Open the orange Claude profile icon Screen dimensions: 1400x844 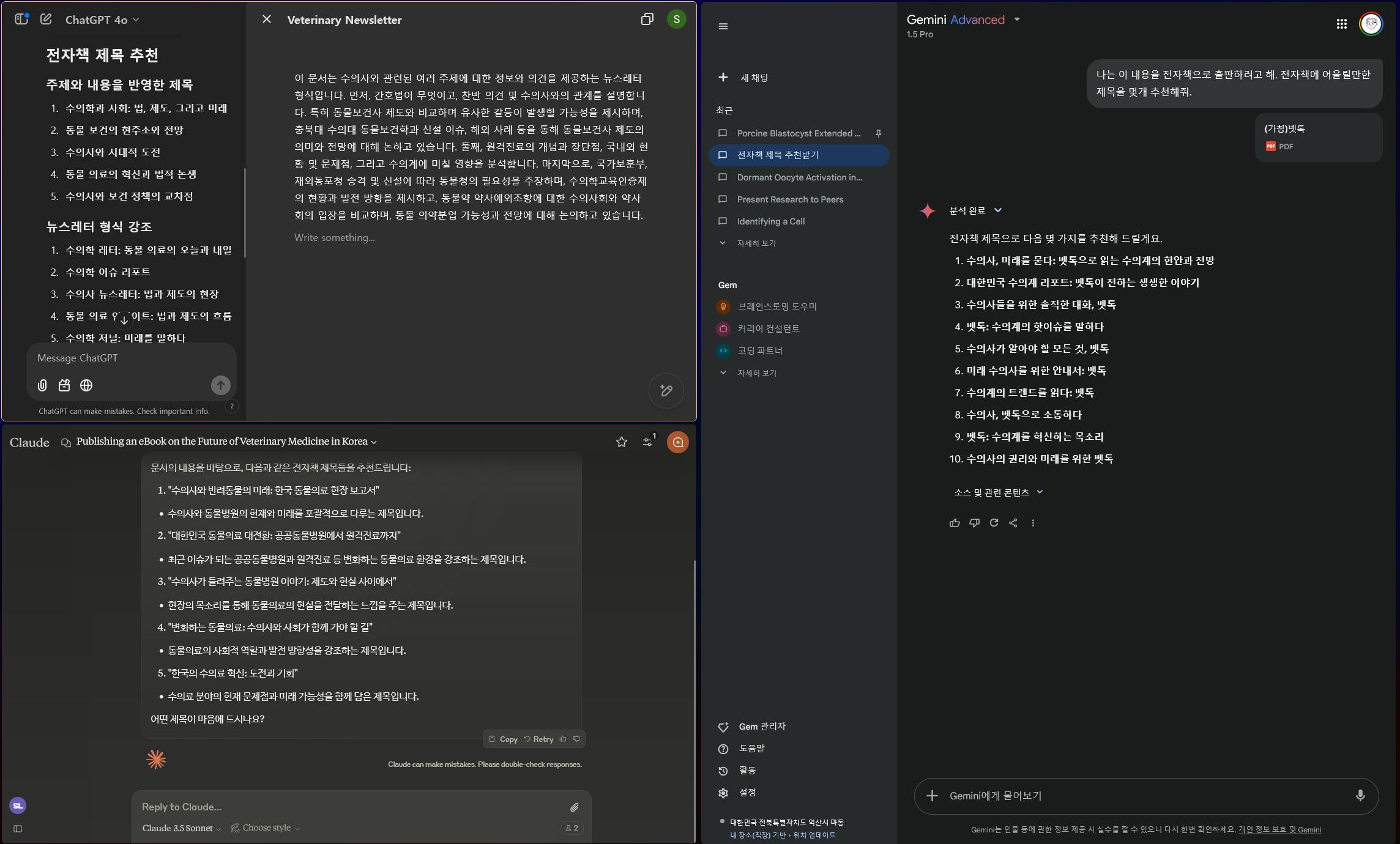(x=677, y=442)
